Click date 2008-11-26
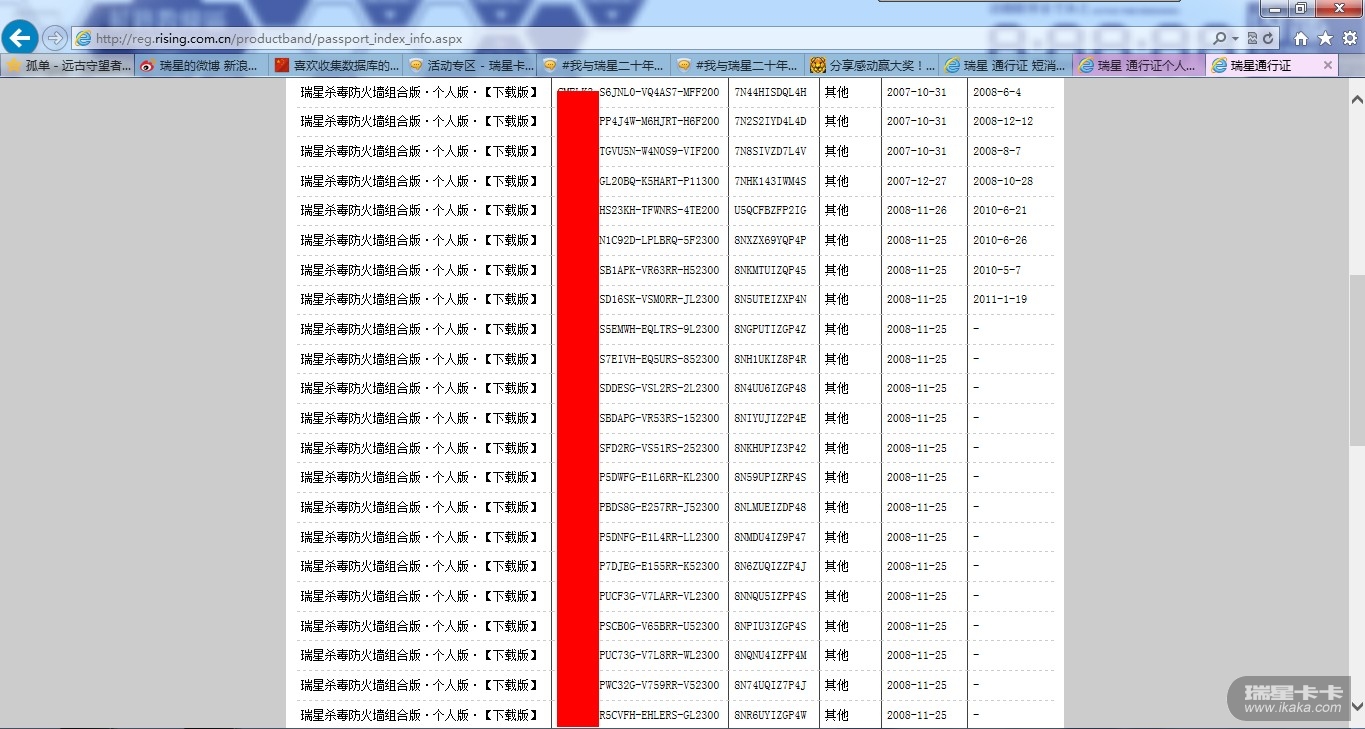Viewport: 1365px width, 729px height. pyautogui.click(x=916, y=210)
